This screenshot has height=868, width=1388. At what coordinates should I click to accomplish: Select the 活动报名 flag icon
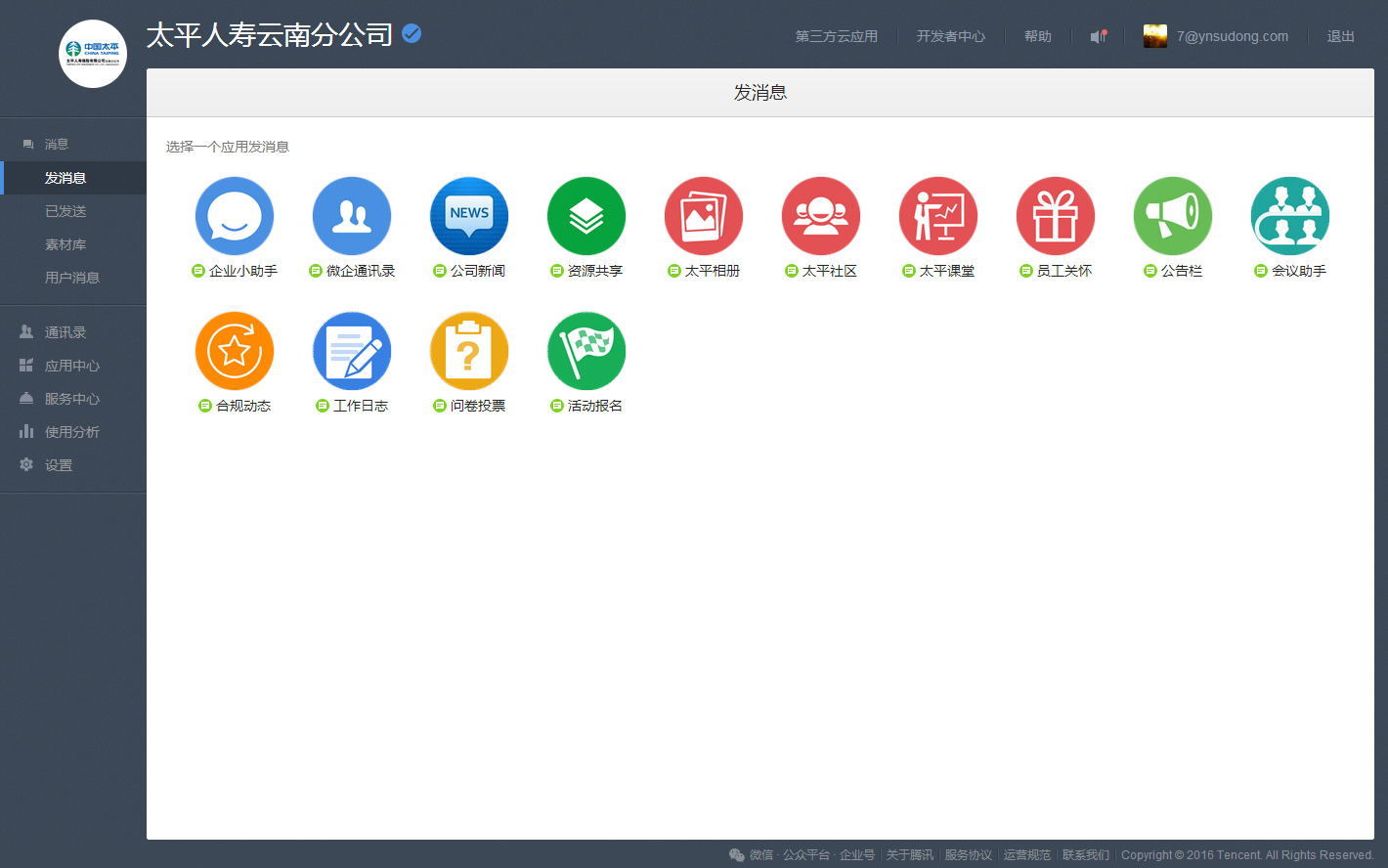[x=586, y=351]
